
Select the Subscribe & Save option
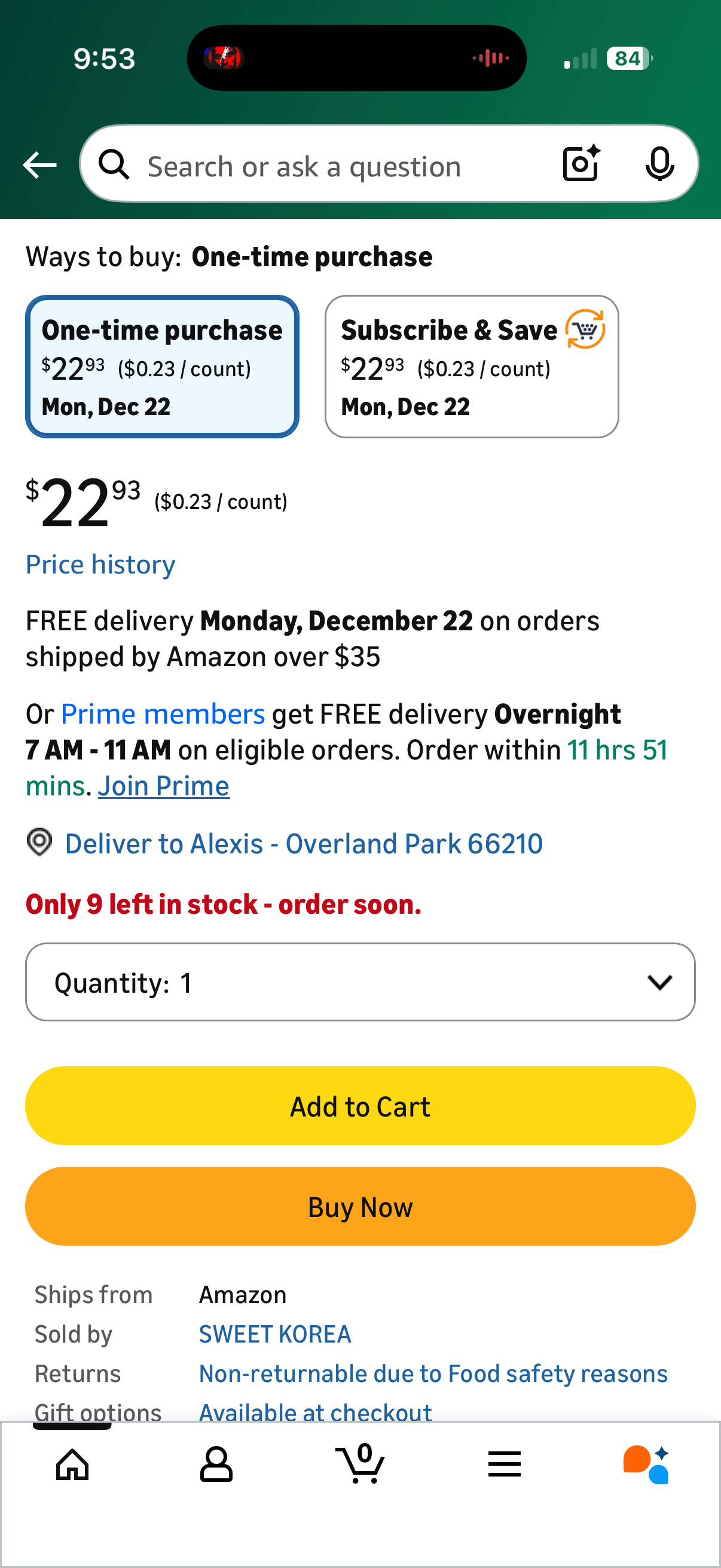pos(472,367)
